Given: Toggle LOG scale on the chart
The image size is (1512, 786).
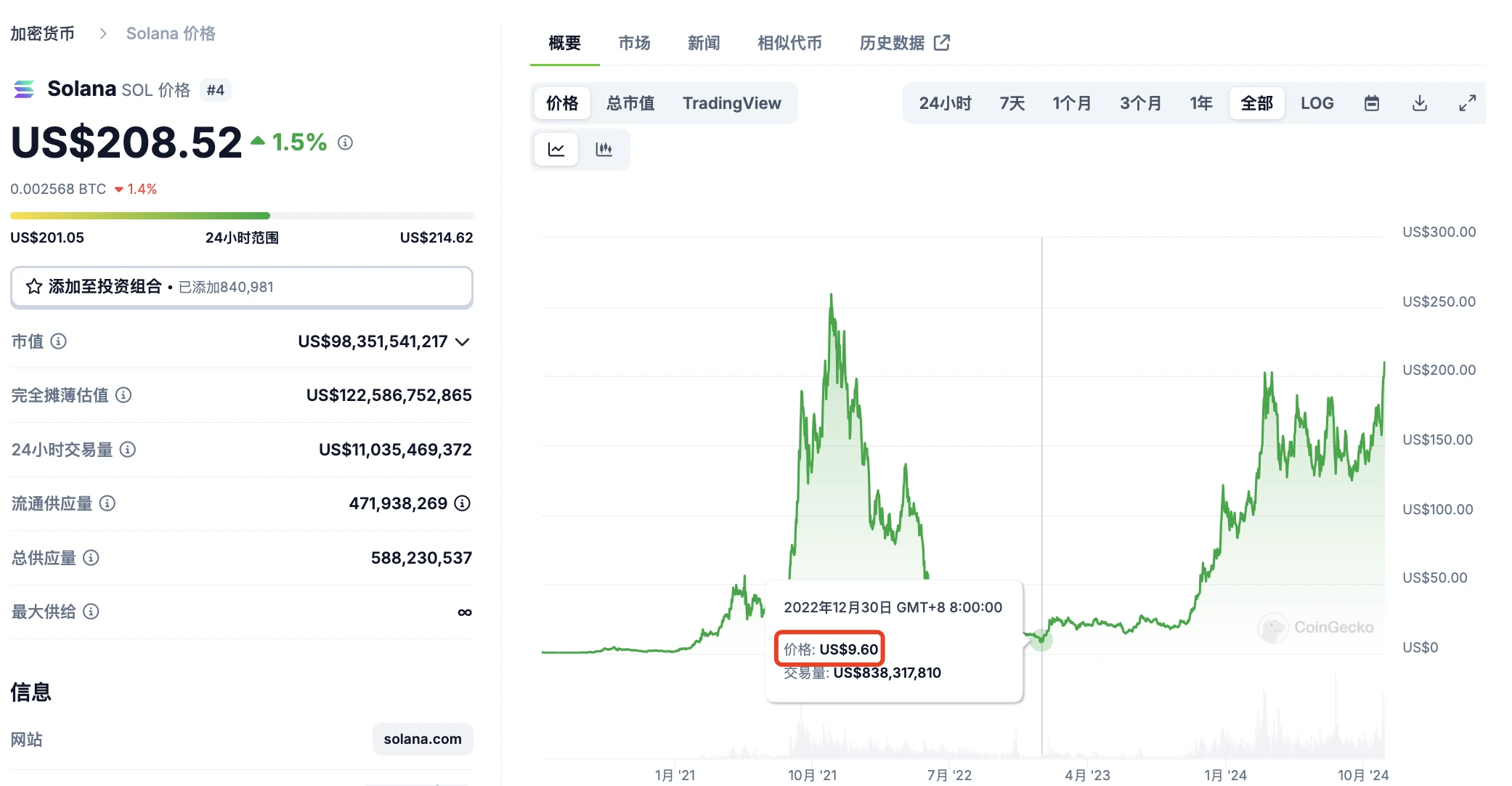Looking at the screenshot, I should (1317, 103).
